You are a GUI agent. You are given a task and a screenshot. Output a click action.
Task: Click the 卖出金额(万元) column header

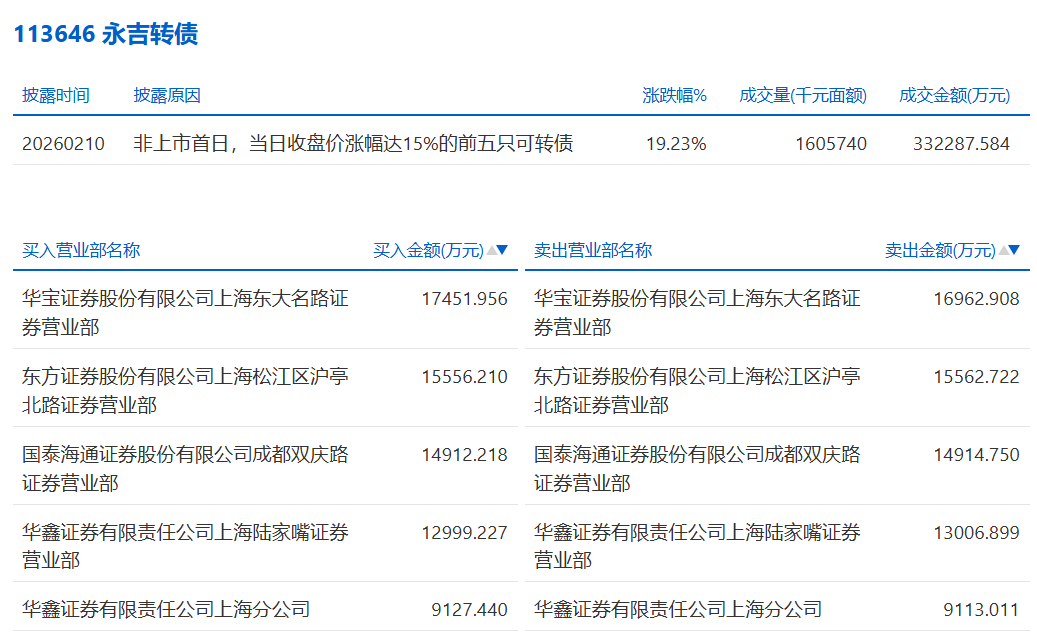940,250
